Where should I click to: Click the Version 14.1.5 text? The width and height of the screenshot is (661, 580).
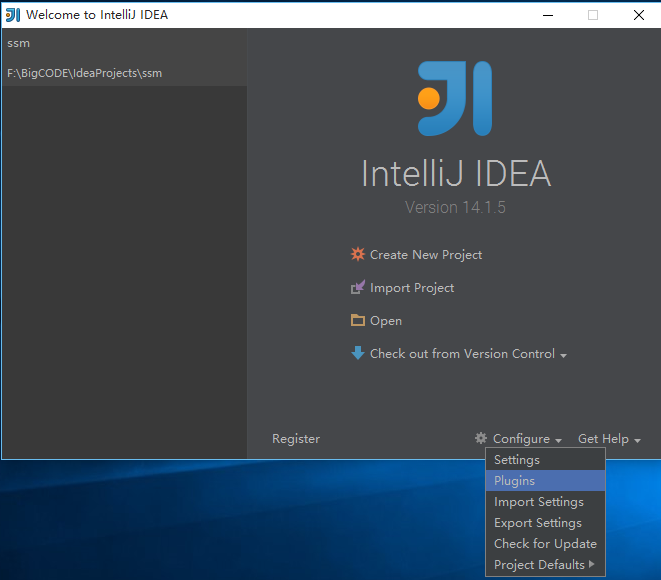455,207
